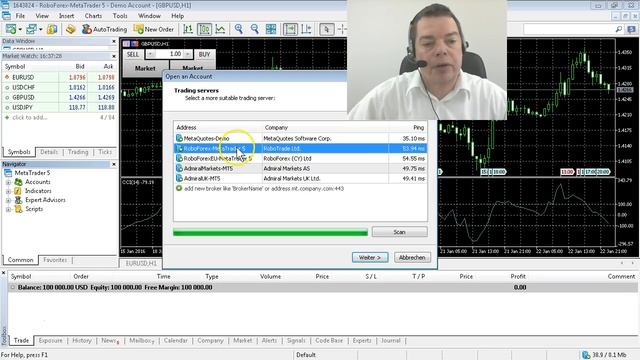640x360 pixels.
Task: Click the Scan button
Action: 400,232
